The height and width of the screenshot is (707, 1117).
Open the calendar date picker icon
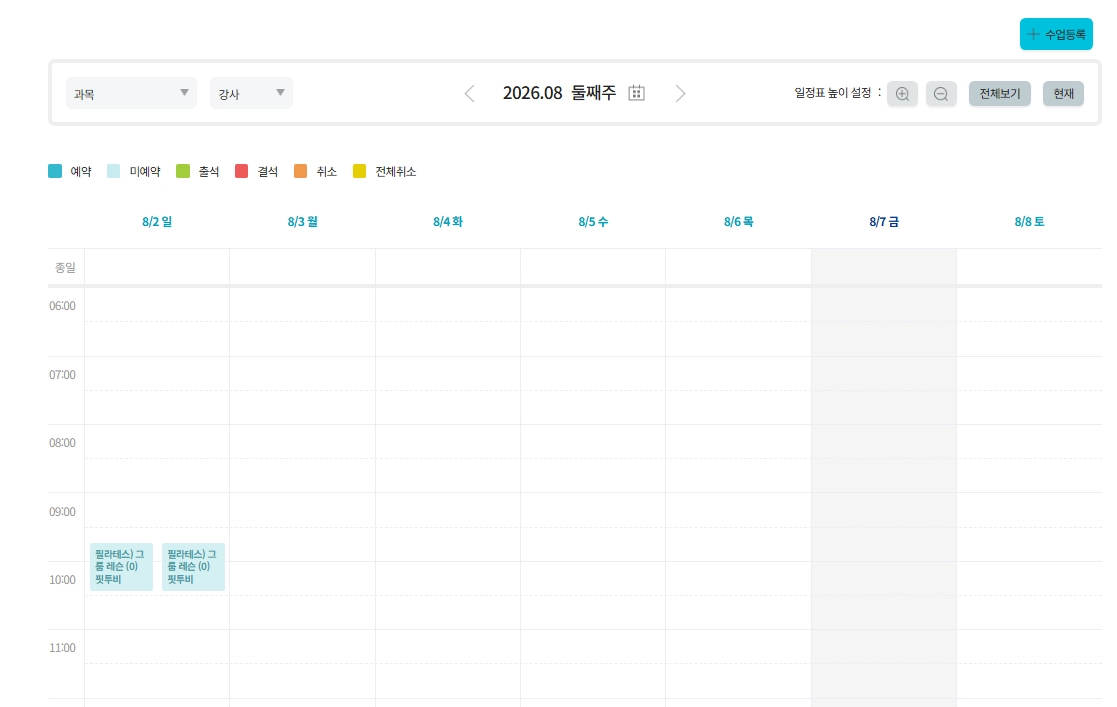pyautogui.click(x=636, y=93)
